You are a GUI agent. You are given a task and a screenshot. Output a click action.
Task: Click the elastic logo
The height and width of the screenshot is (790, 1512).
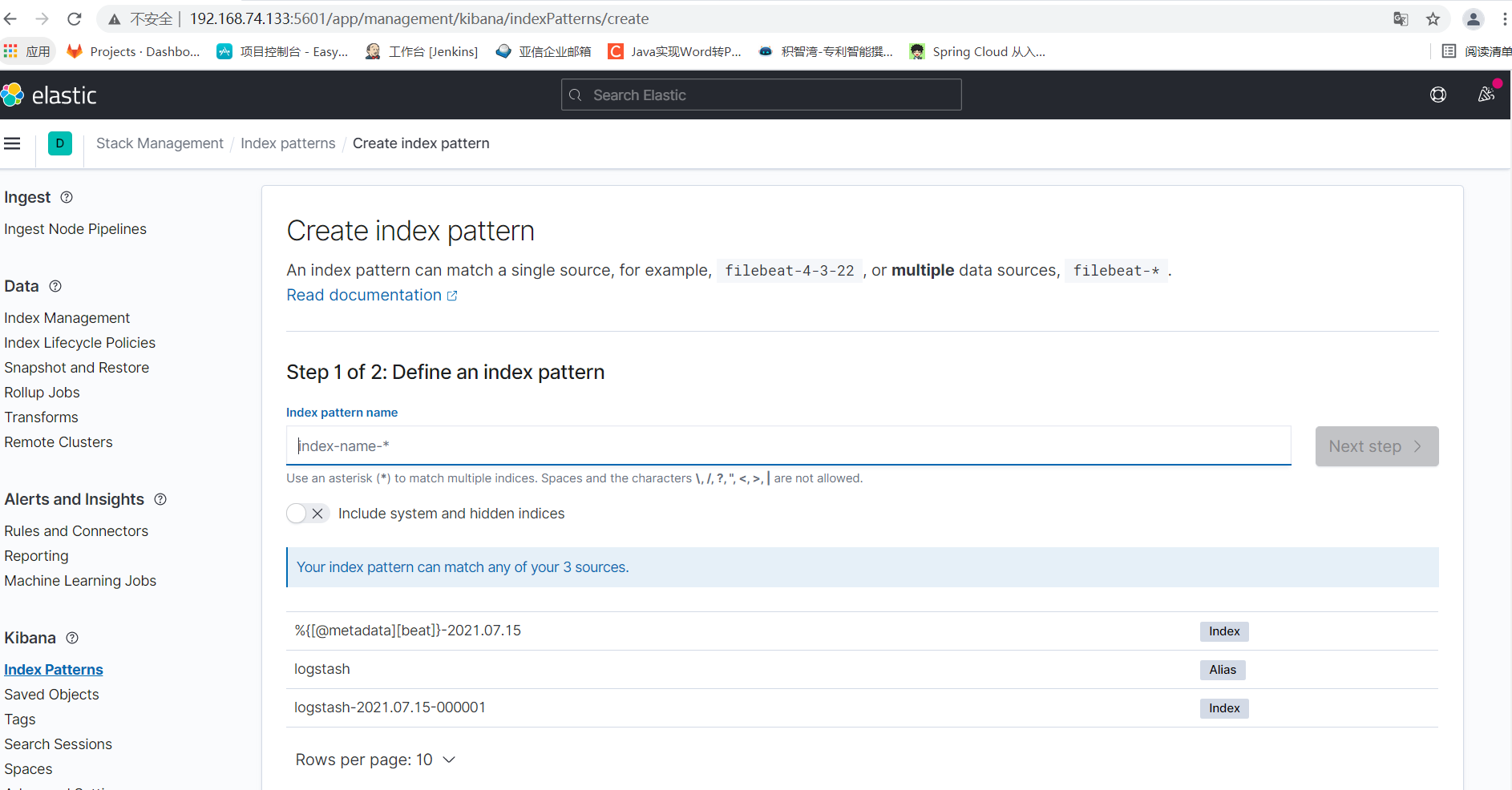click(x=49, y=95)
